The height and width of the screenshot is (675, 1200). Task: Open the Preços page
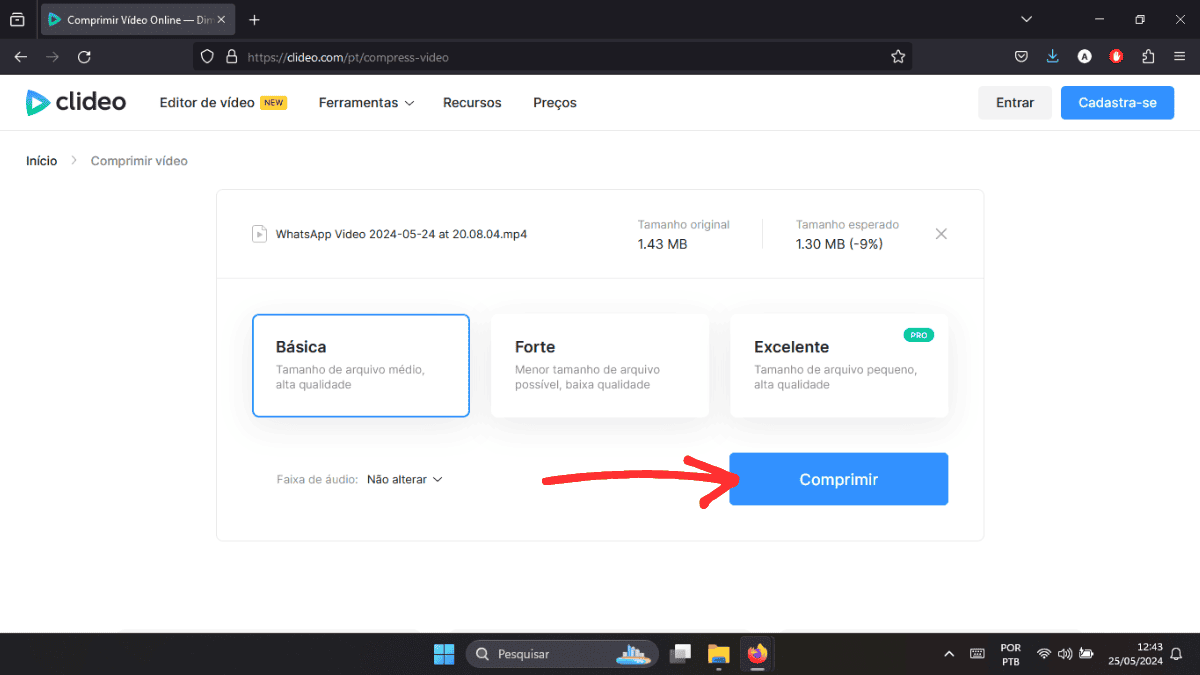tap(555, 103)
